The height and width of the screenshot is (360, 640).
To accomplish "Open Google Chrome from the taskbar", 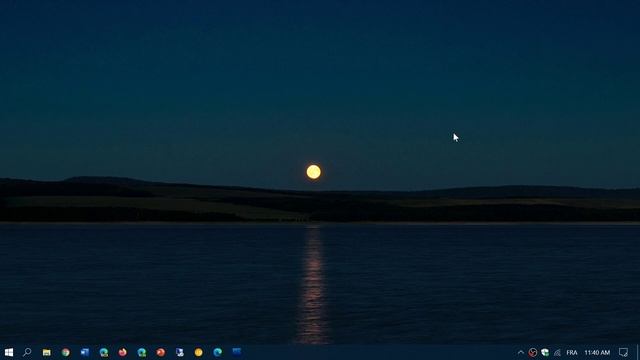I will tap(66, 352).
